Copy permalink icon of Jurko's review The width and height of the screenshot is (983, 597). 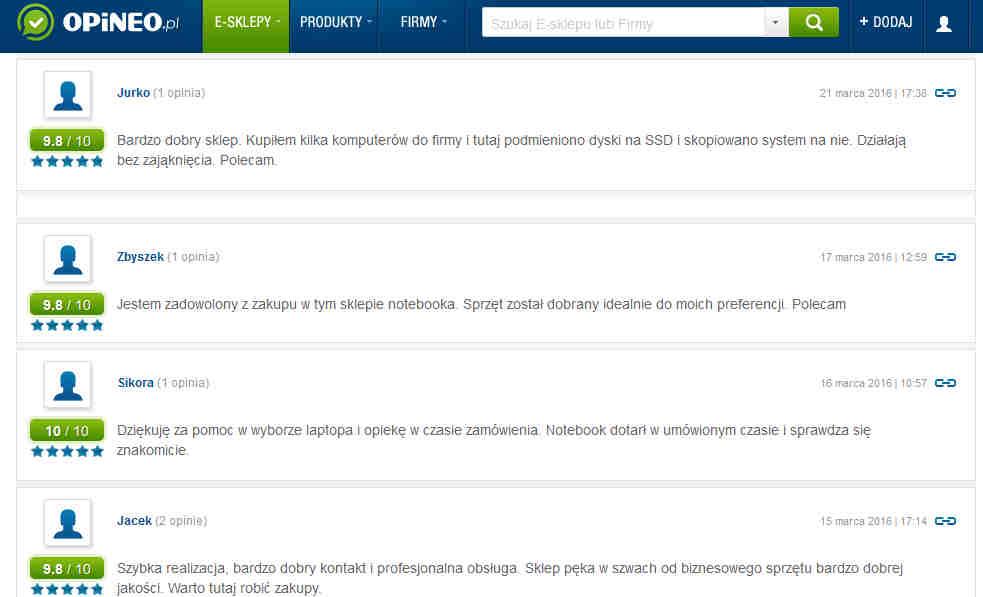pyautogui.click(x=945, y=93)
